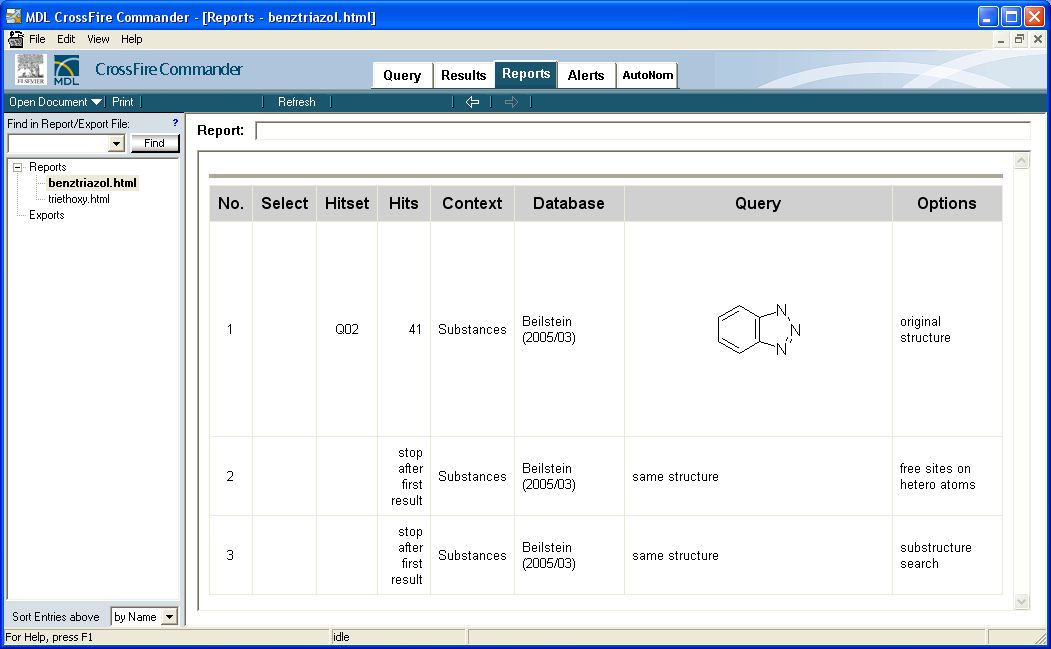Open the Sort Entries by Name dropdown
Screen dimensions: 1051x649
[170, 617]
